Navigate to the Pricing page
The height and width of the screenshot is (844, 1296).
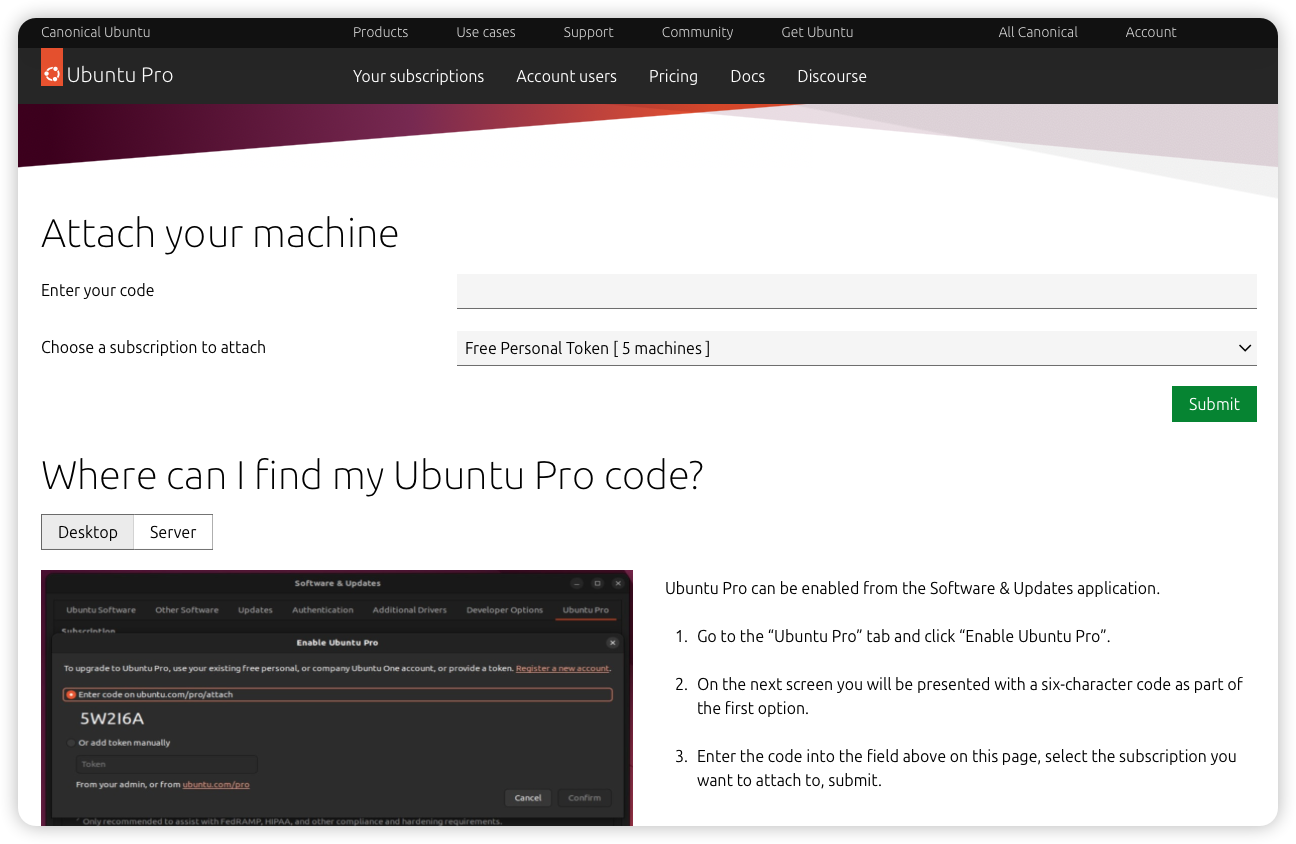pyautogui.click(x=673, y=76)
